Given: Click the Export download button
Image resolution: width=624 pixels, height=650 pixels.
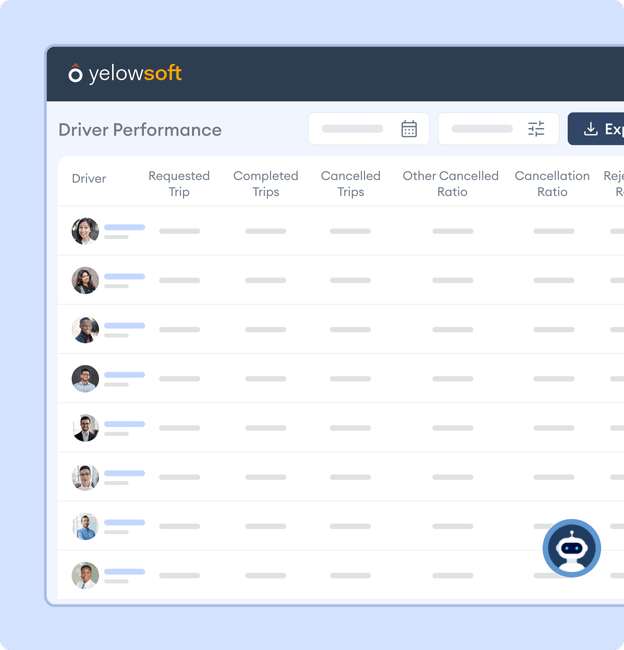Looking at the screenshot, I should click(x=598, y=129).
